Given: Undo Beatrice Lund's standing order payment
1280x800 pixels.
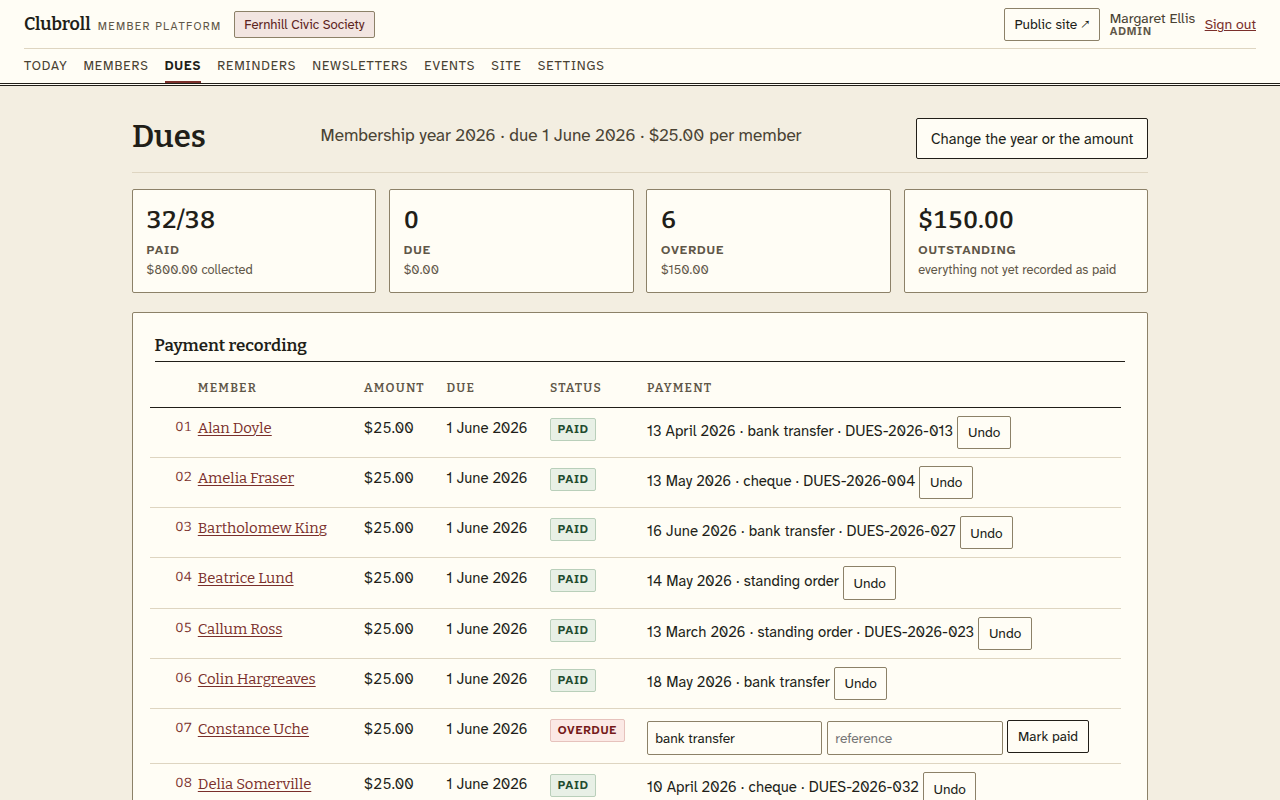Looking at the screenshot, I should click(869, 583).
